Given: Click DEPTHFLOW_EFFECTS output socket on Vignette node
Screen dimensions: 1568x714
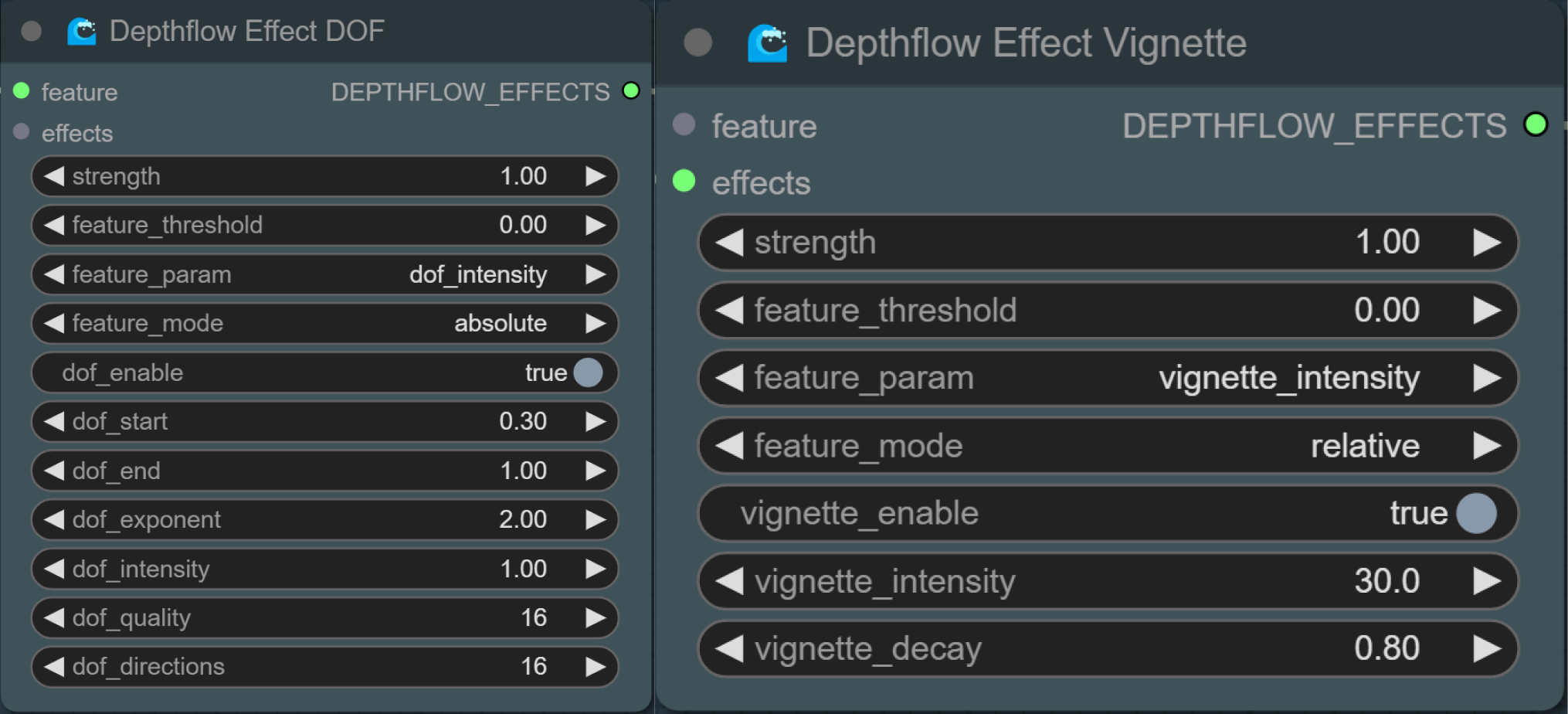Looking at the screenshot, I should (x=1536, y=124).
